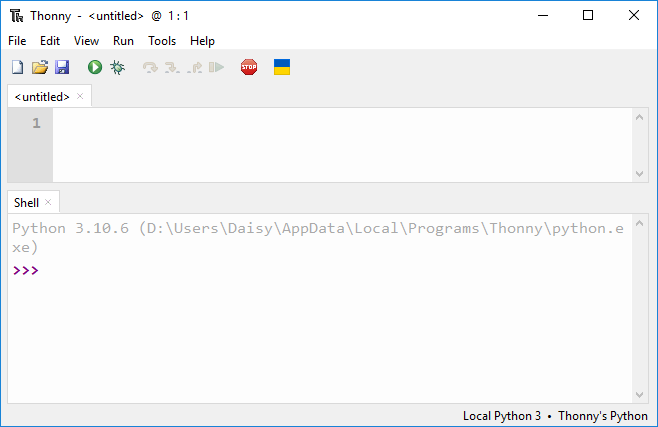Click the Ukraine flag support icon
This screenshot has height=427, width=658.
(282, 67)
